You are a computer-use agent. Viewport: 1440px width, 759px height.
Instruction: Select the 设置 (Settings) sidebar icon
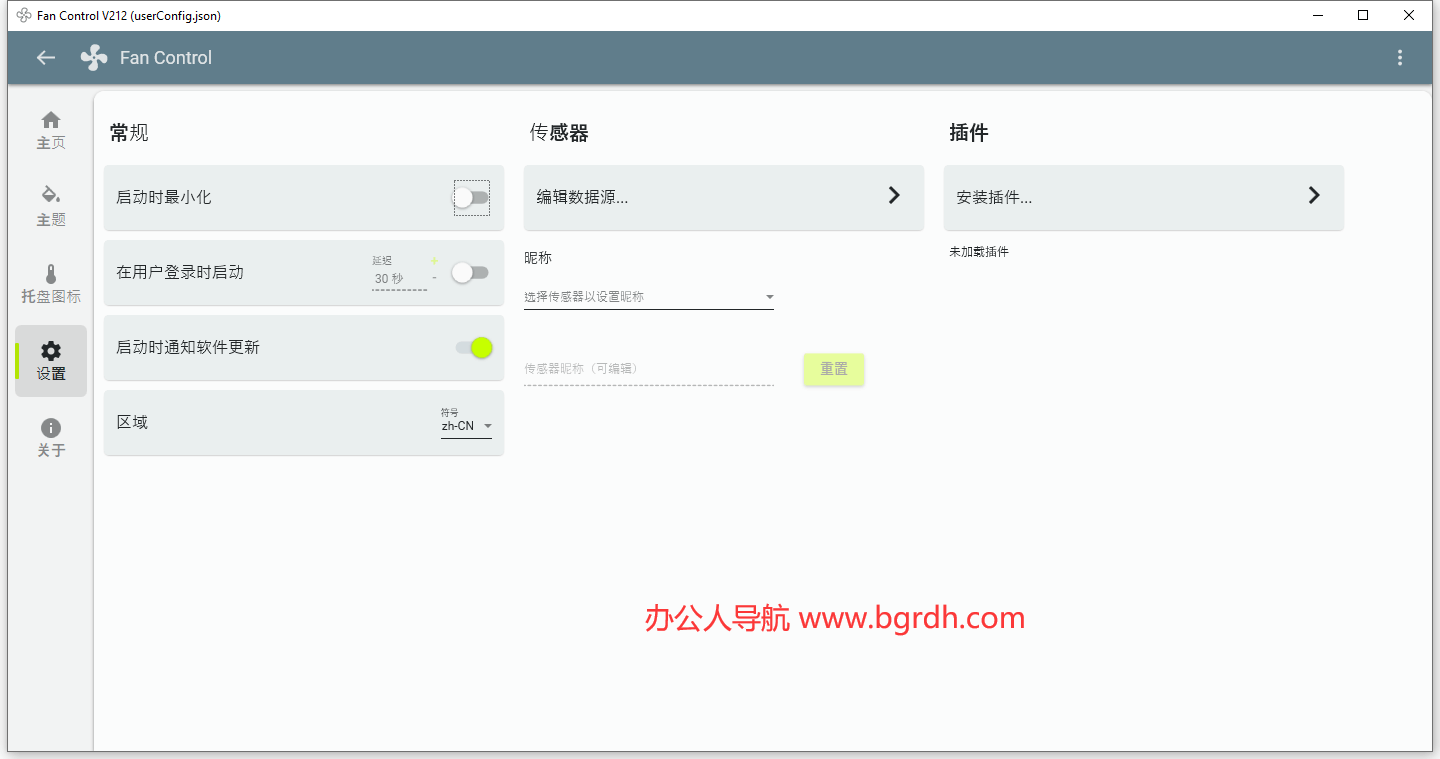click(50, 360)
